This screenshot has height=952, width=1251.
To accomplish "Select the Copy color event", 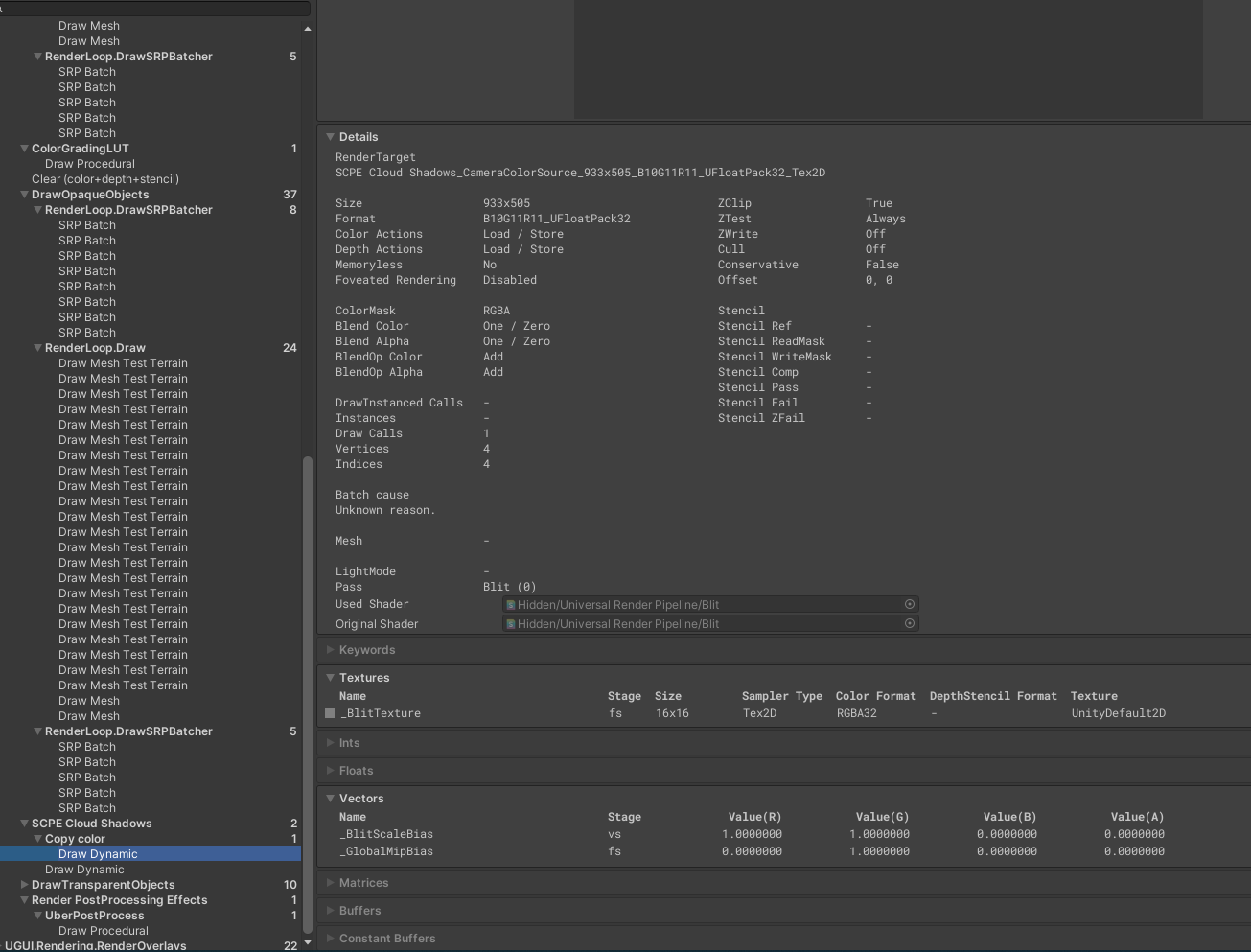I will point(75,839).
